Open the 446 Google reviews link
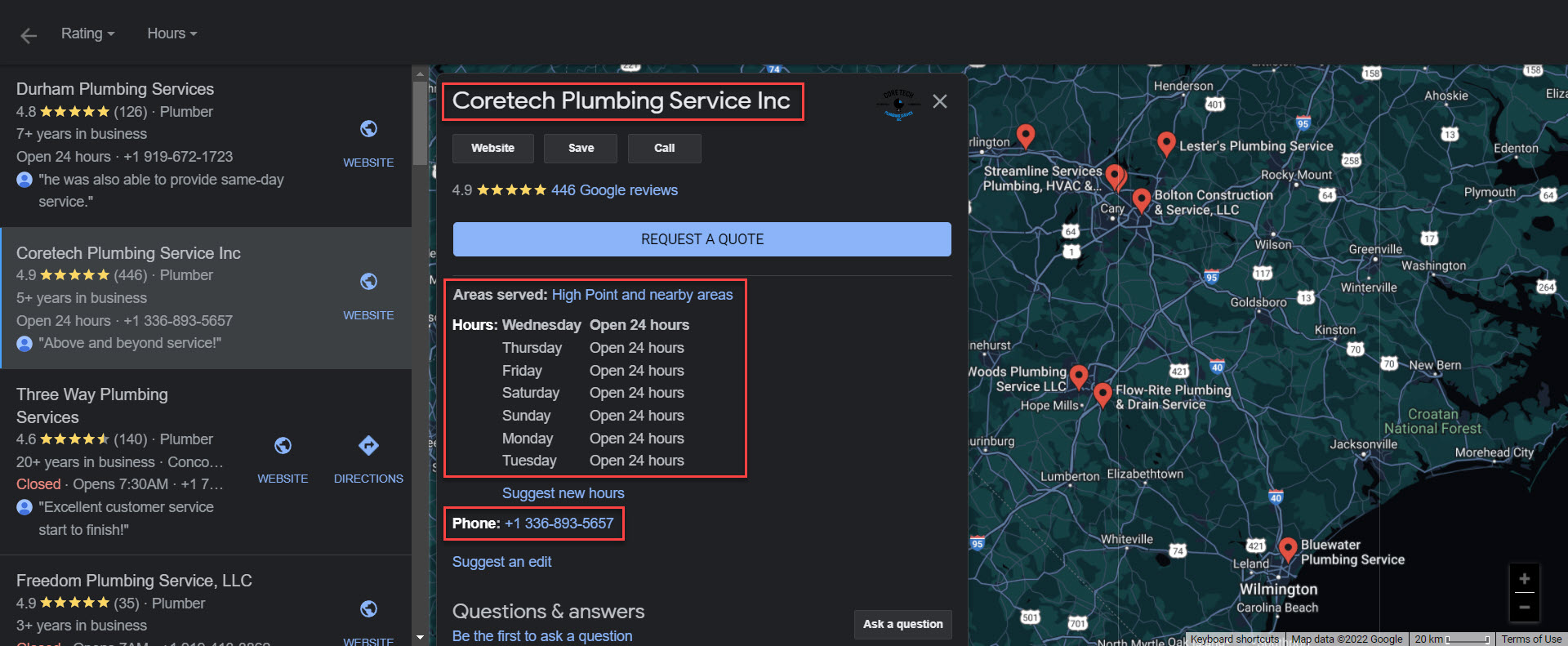 click(x=614, y=190)
